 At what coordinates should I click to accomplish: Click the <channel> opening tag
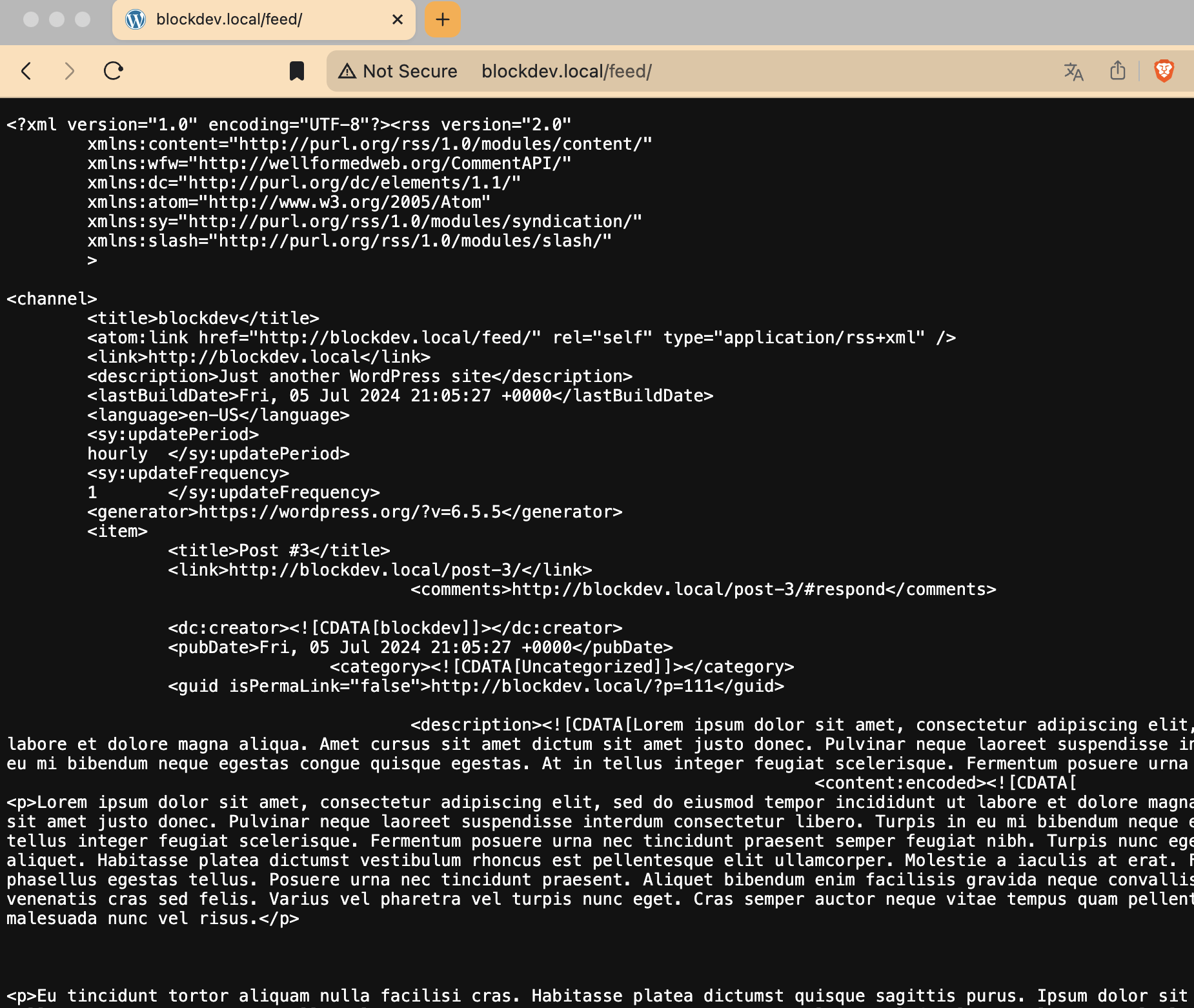52,299
